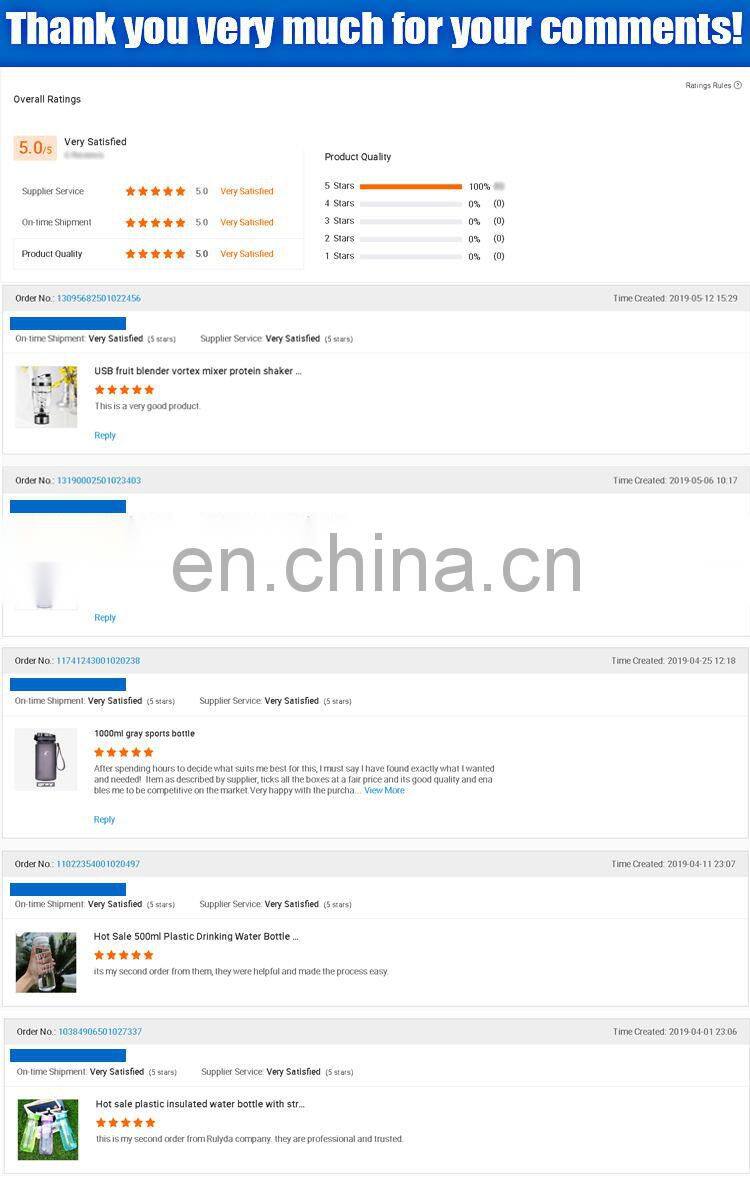Open the Ratings Rules help icon
750x1177 pixels.
tap(737, 86)
